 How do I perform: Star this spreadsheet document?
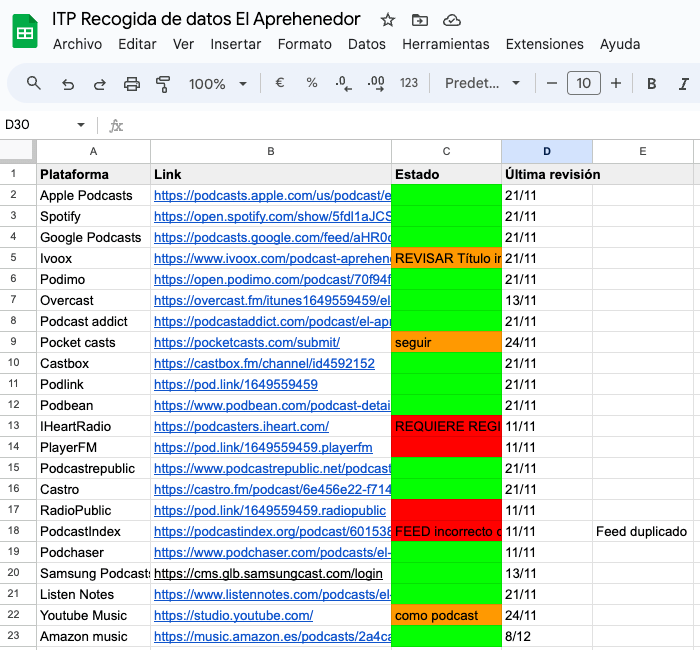click(x=388, y=20)
